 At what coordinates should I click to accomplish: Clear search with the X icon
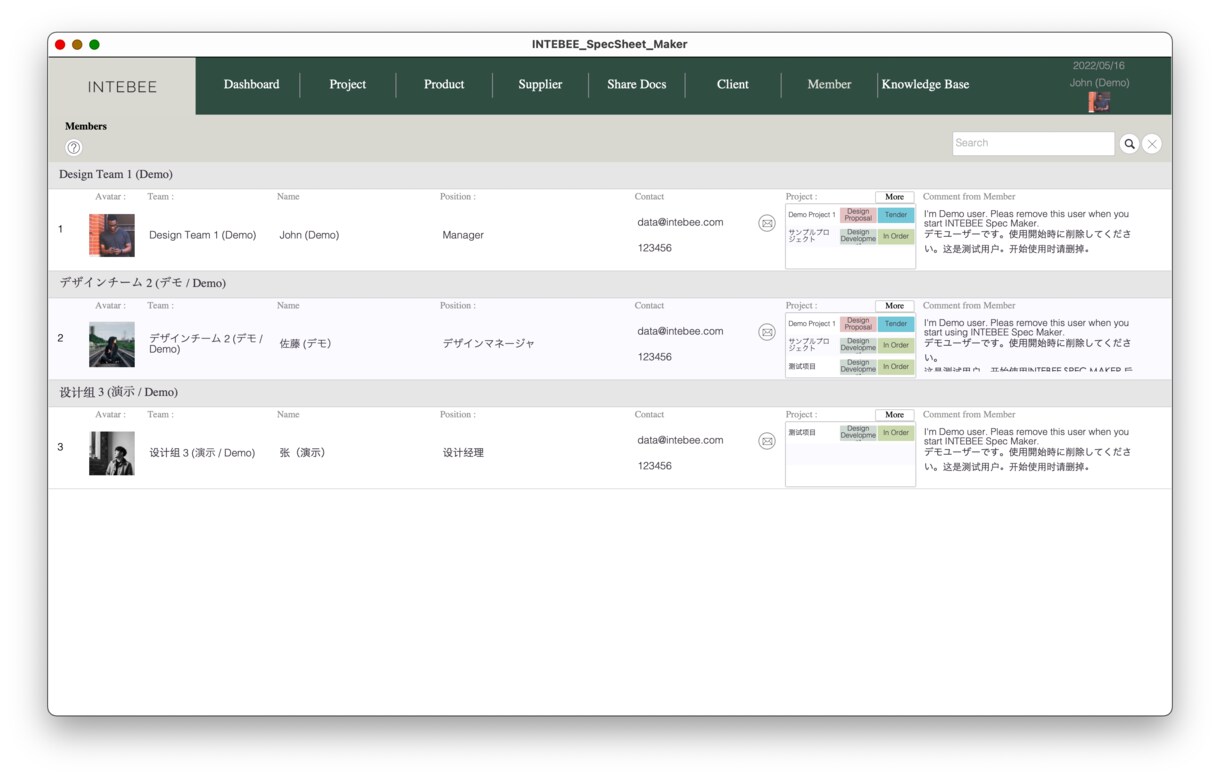1152,144
